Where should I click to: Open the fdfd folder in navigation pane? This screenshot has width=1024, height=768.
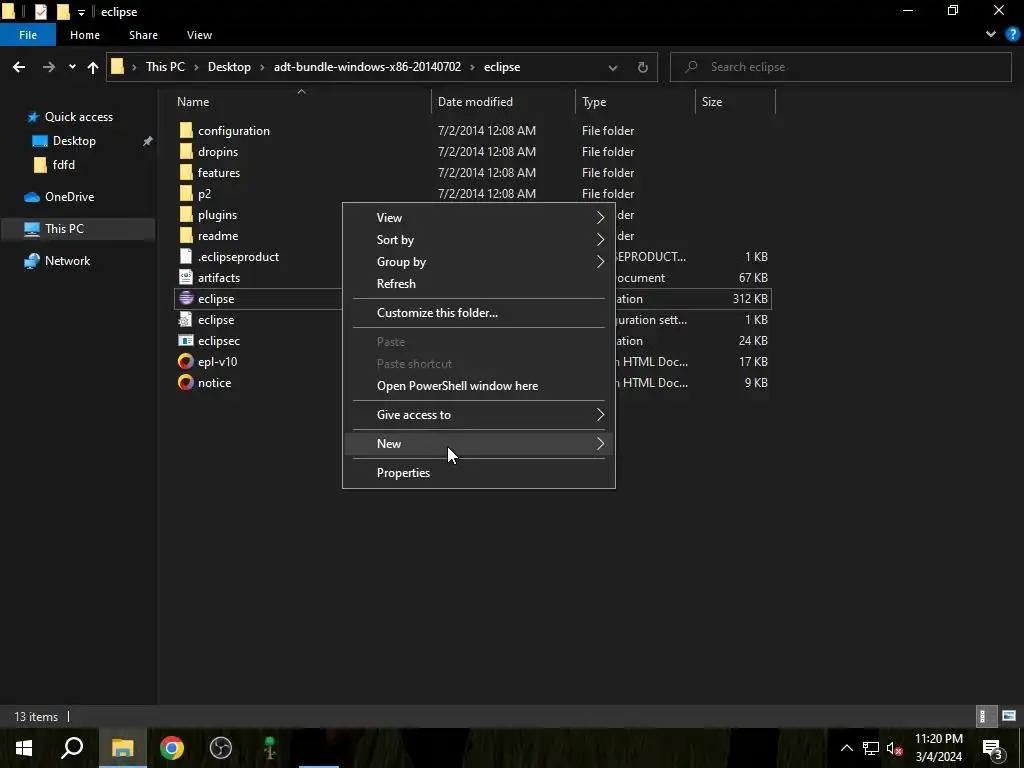coord(63,165)
